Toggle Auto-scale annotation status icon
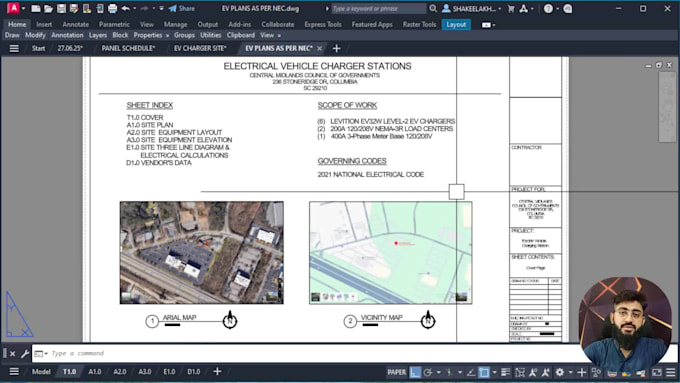The height and width of the screenshot is (383, 680). coord(546,372)
